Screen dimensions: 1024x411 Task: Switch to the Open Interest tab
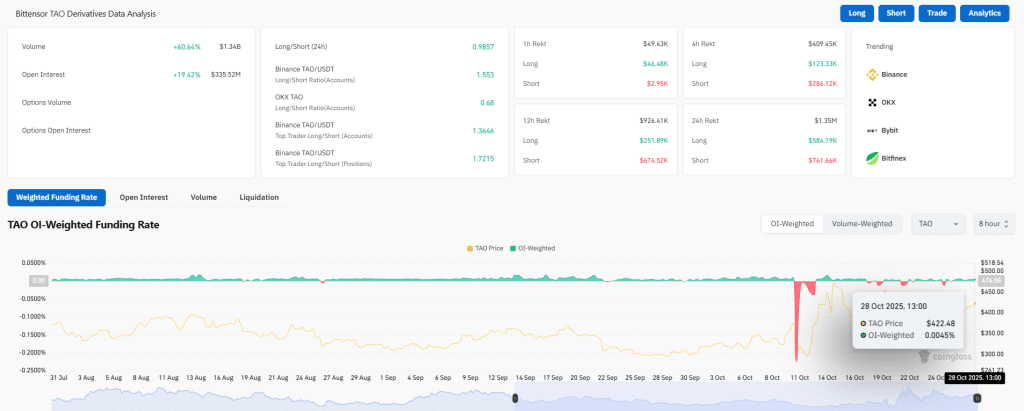144,197
